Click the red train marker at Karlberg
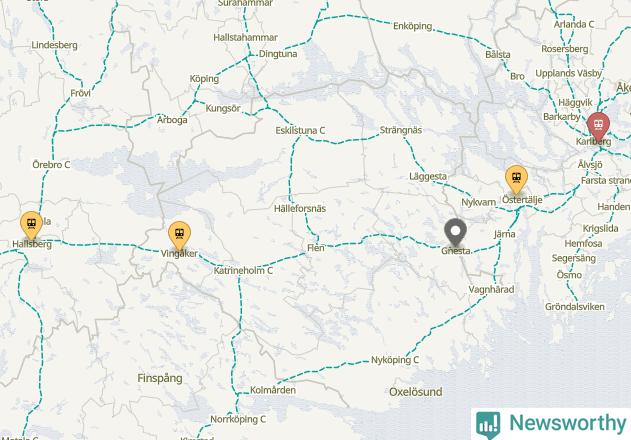Viewport: 631px width, 440px height. pos(598,126)
